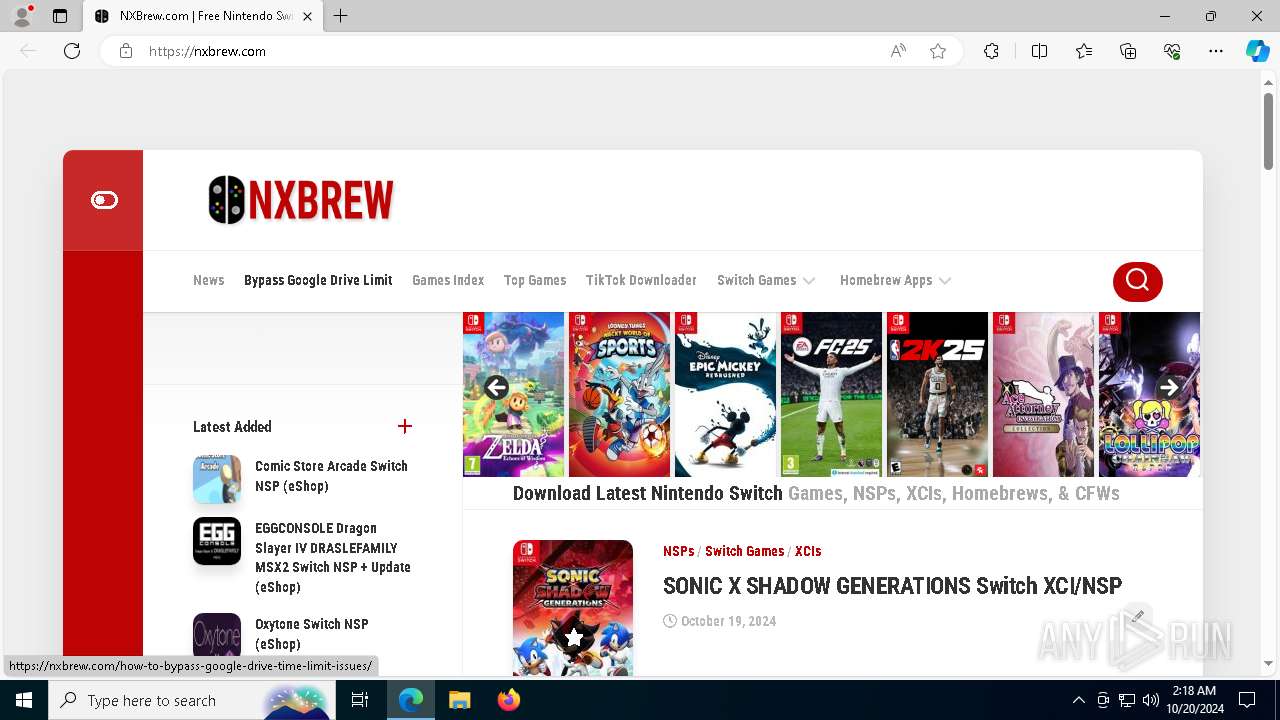Refresh the page
The height and width of the screenshot is (720, 1280).
(x=72, y=51)
